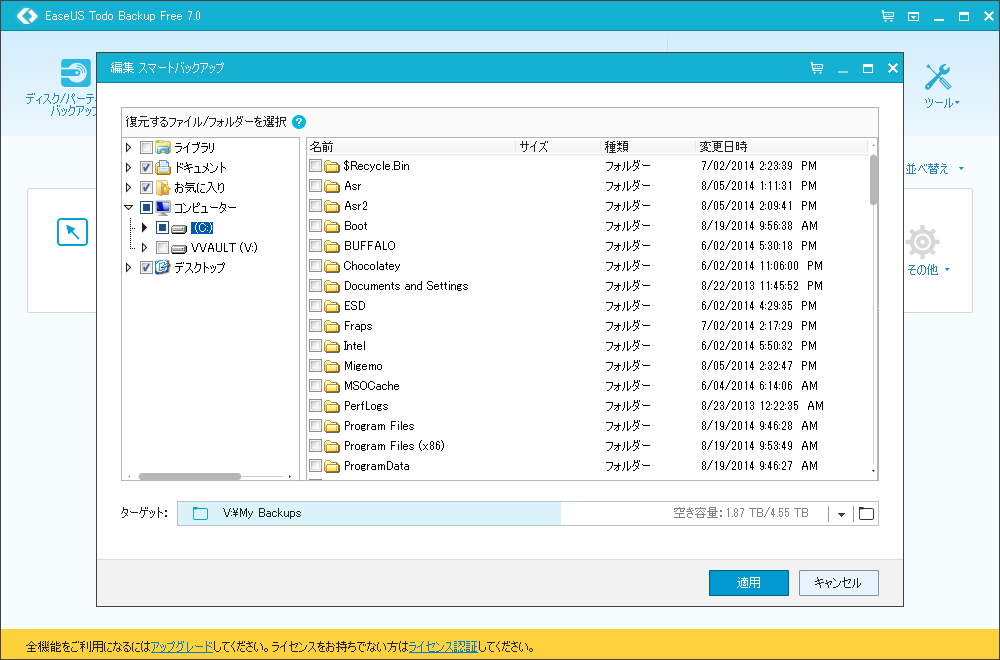Uncheck the お気に入り checkbox
The image size is (1000, 660).
point(146,187)
